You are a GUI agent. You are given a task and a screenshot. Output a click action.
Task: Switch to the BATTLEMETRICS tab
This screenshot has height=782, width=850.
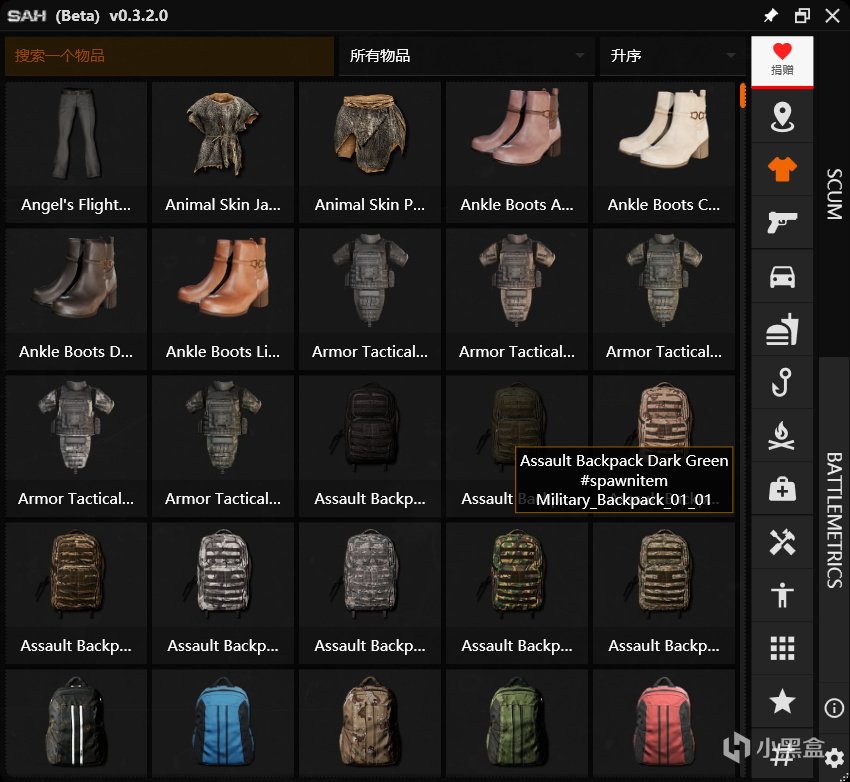(834, 520)
